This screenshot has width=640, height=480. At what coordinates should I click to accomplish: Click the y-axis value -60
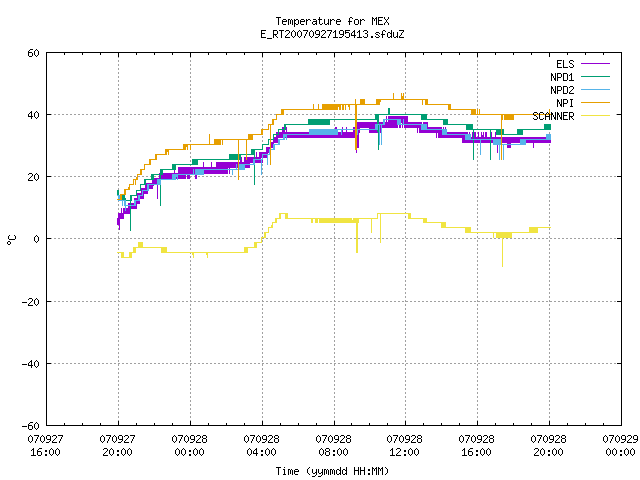click(31, 426)
